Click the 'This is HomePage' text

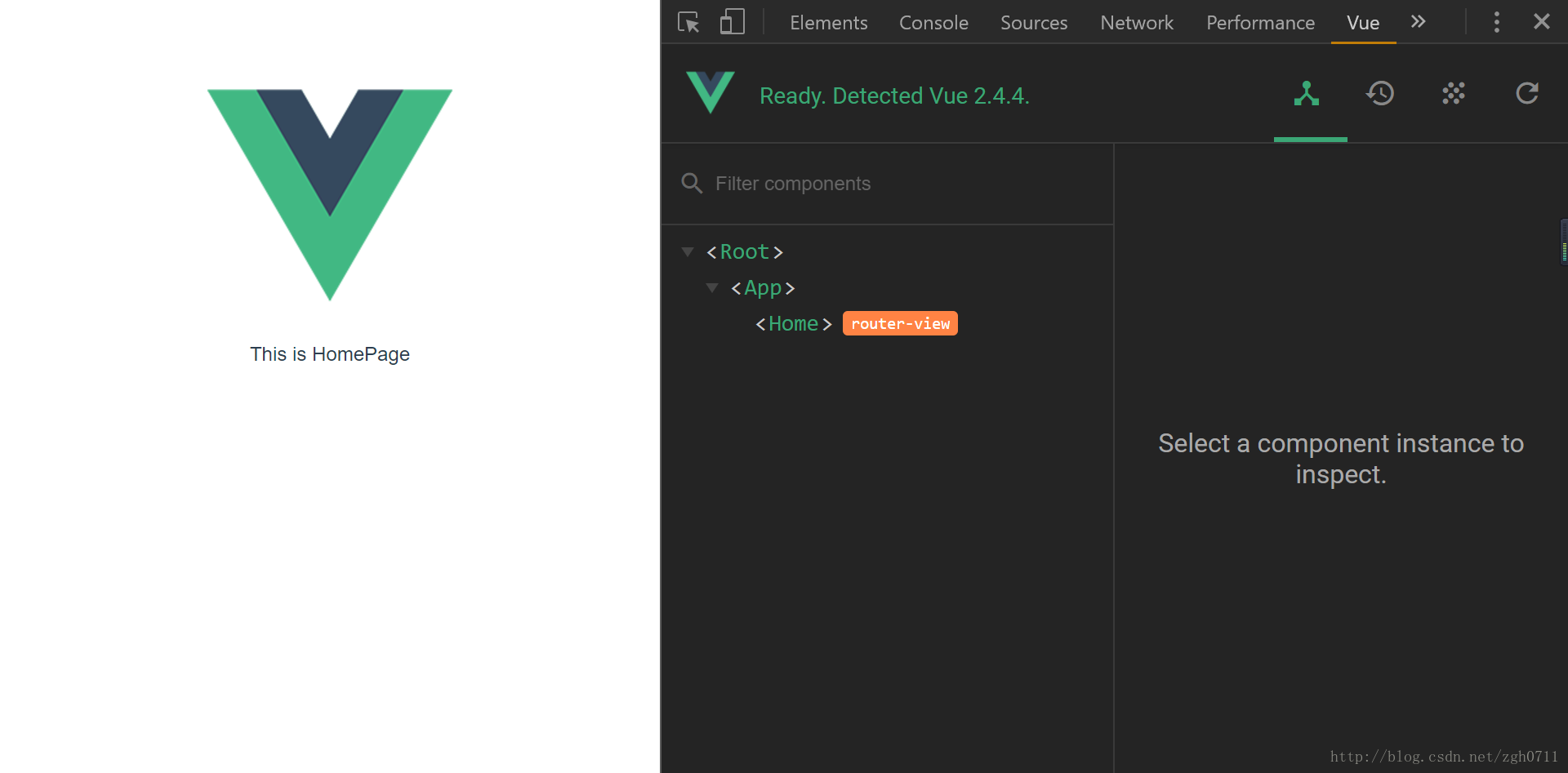[x=330, y=354]
